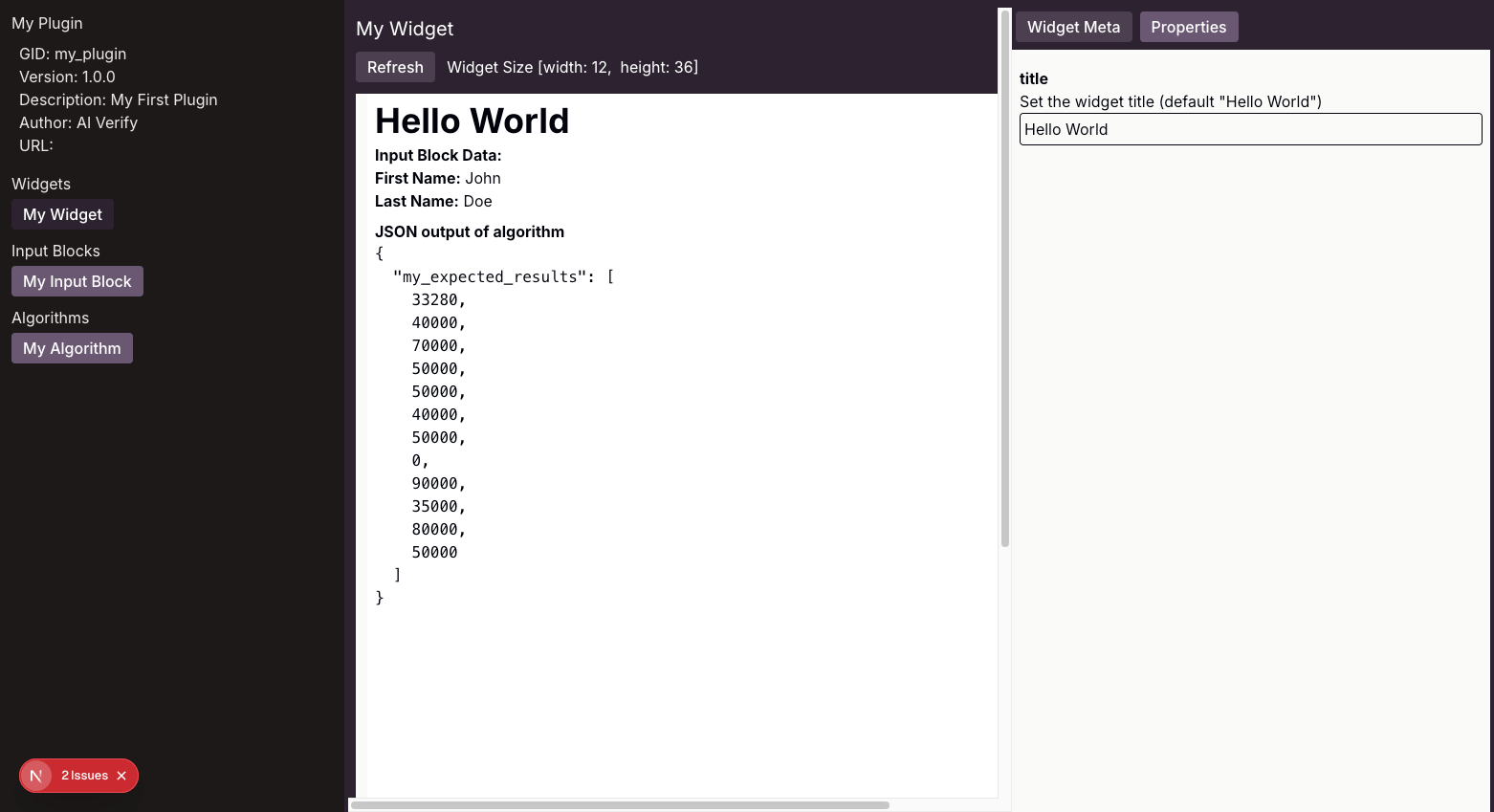Click the Set the widget title description

(1171, 101)
